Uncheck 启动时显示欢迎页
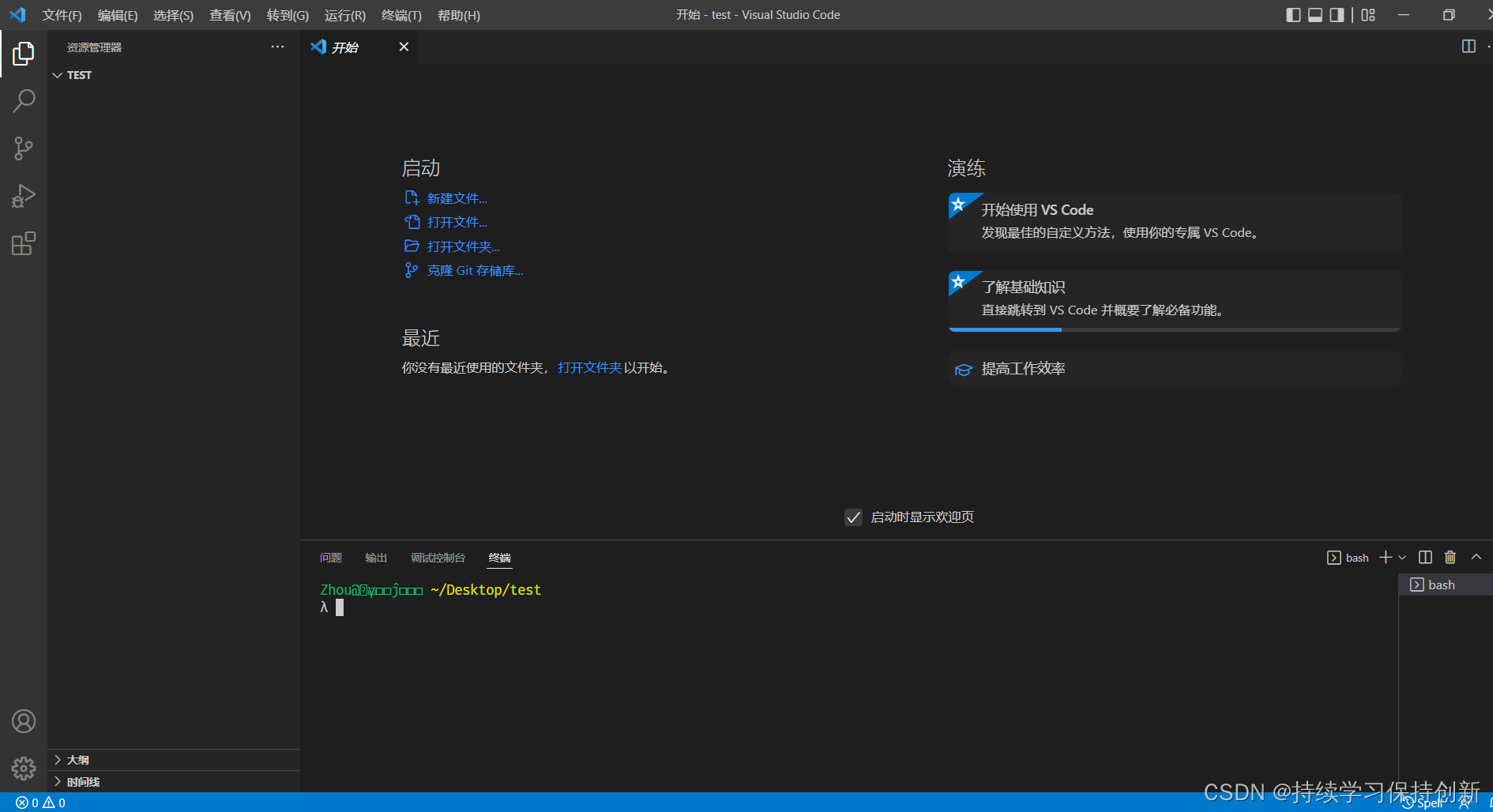The width and height of the screenshot is (1493, 812). pos(853,517)
